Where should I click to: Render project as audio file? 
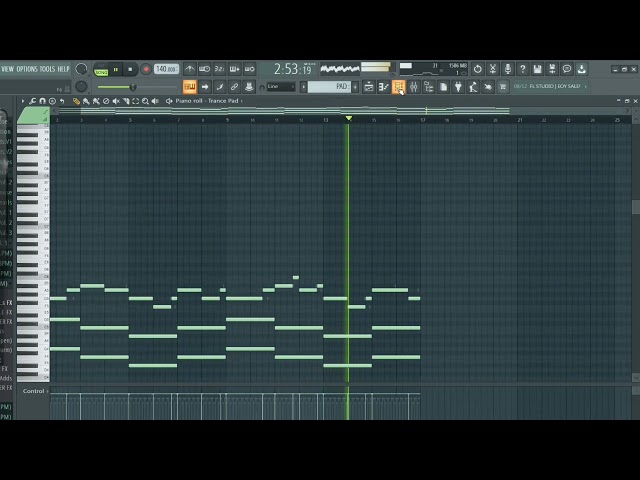tap(552, 69)
